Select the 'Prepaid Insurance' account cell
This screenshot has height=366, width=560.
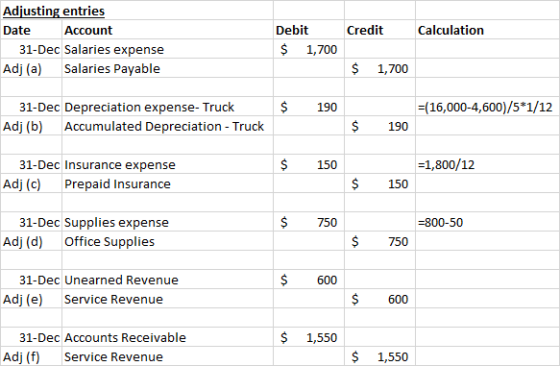pyautogui.click(x=168, y=184)
